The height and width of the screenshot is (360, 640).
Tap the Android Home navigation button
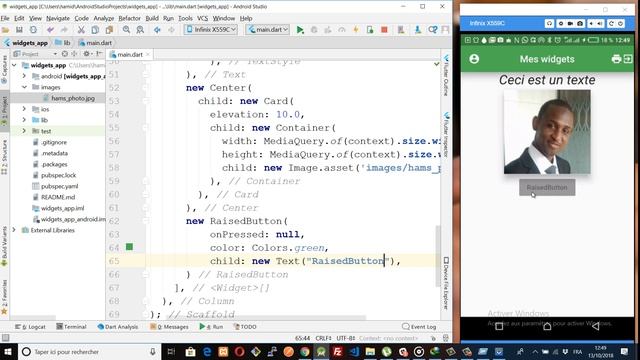point(547,326)
